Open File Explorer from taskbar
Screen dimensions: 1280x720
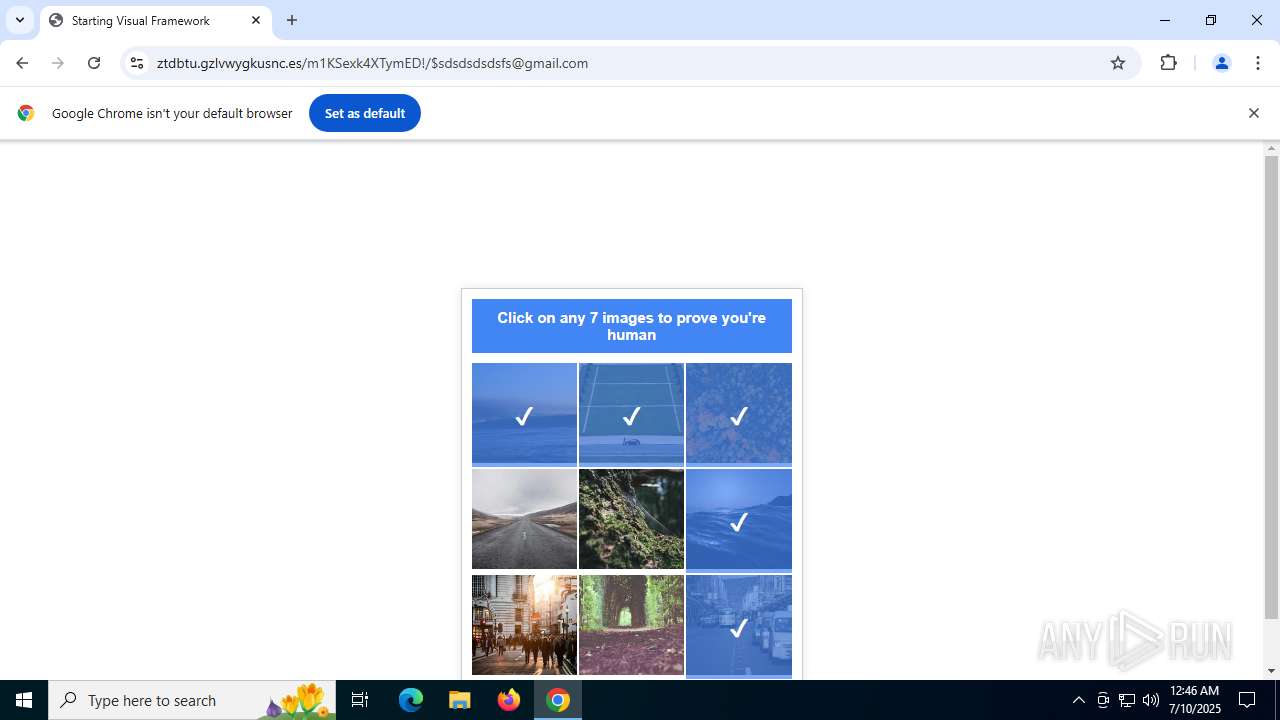(x=460, y=700)
